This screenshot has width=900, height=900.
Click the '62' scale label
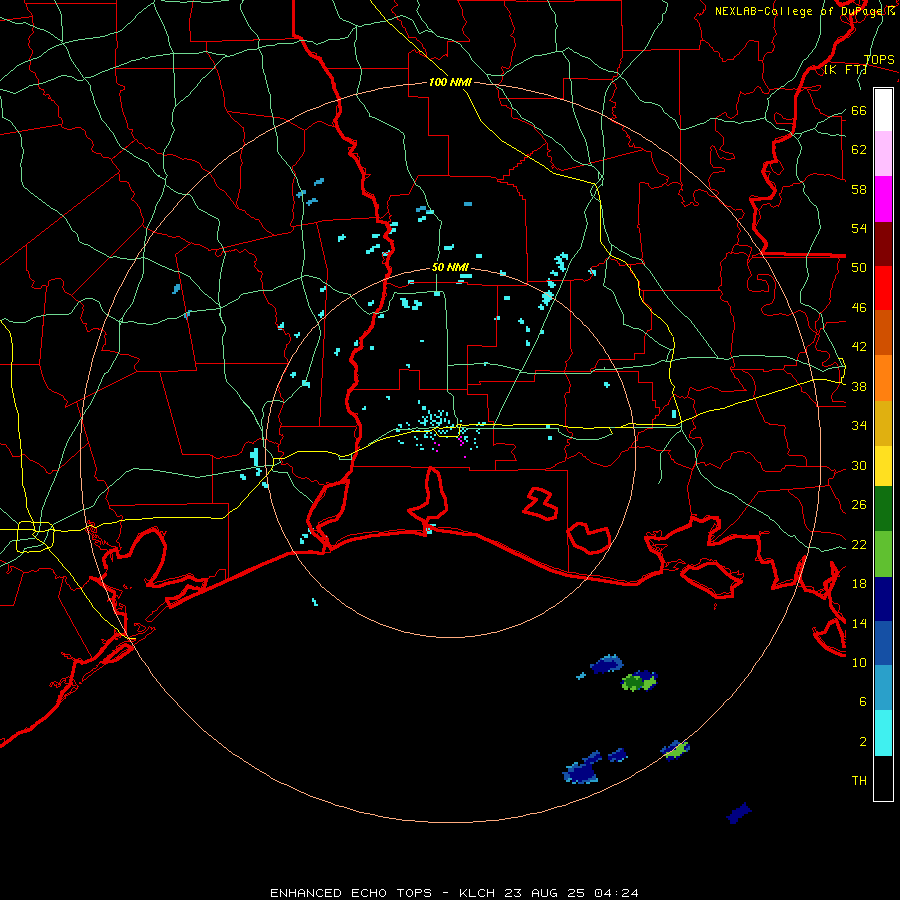click(x=859, y=149)
